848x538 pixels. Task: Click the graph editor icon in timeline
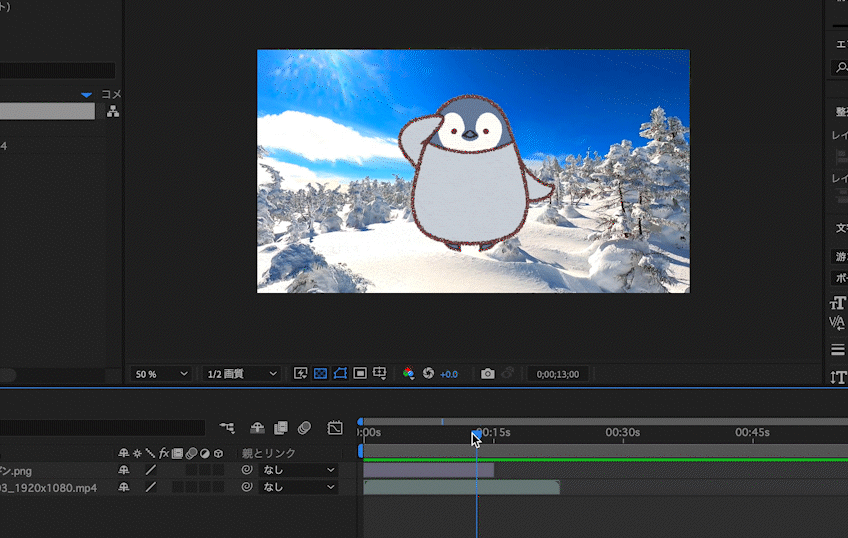(x=335, y=428)
